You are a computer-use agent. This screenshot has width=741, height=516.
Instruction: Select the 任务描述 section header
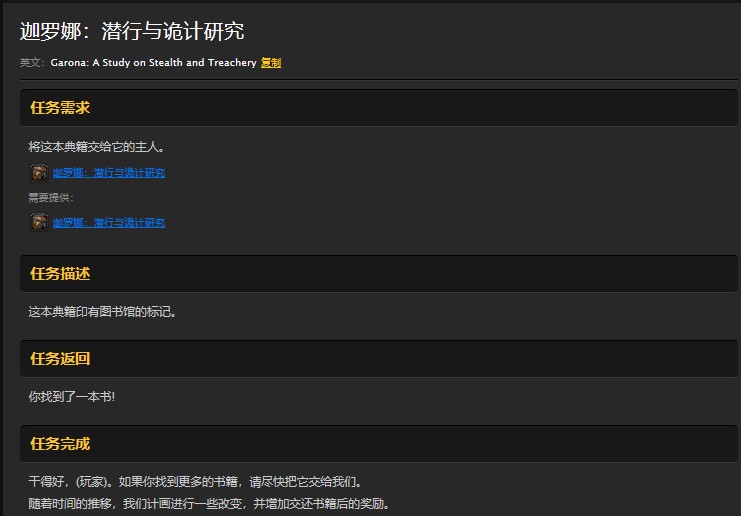pyautogui.click(x=60, y=274)
